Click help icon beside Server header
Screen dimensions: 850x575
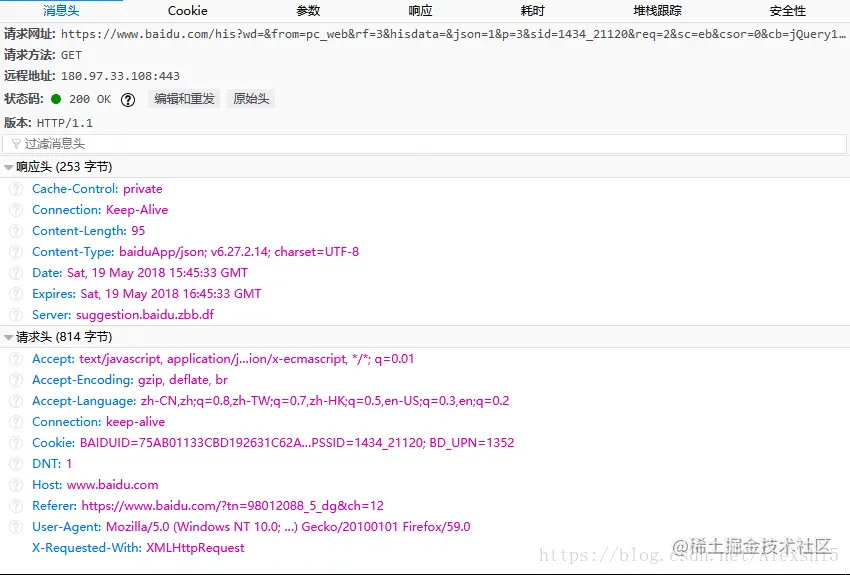[16, 315]
